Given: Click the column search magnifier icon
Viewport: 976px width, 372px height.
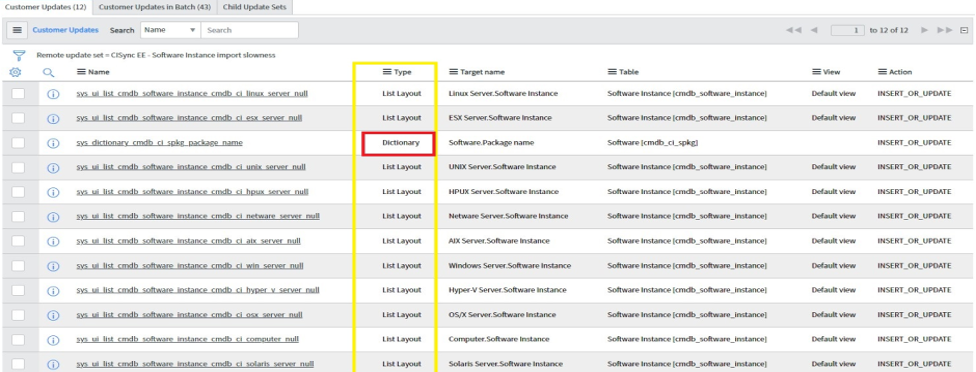Looking at the screenshot, I should tap(49, 72).
